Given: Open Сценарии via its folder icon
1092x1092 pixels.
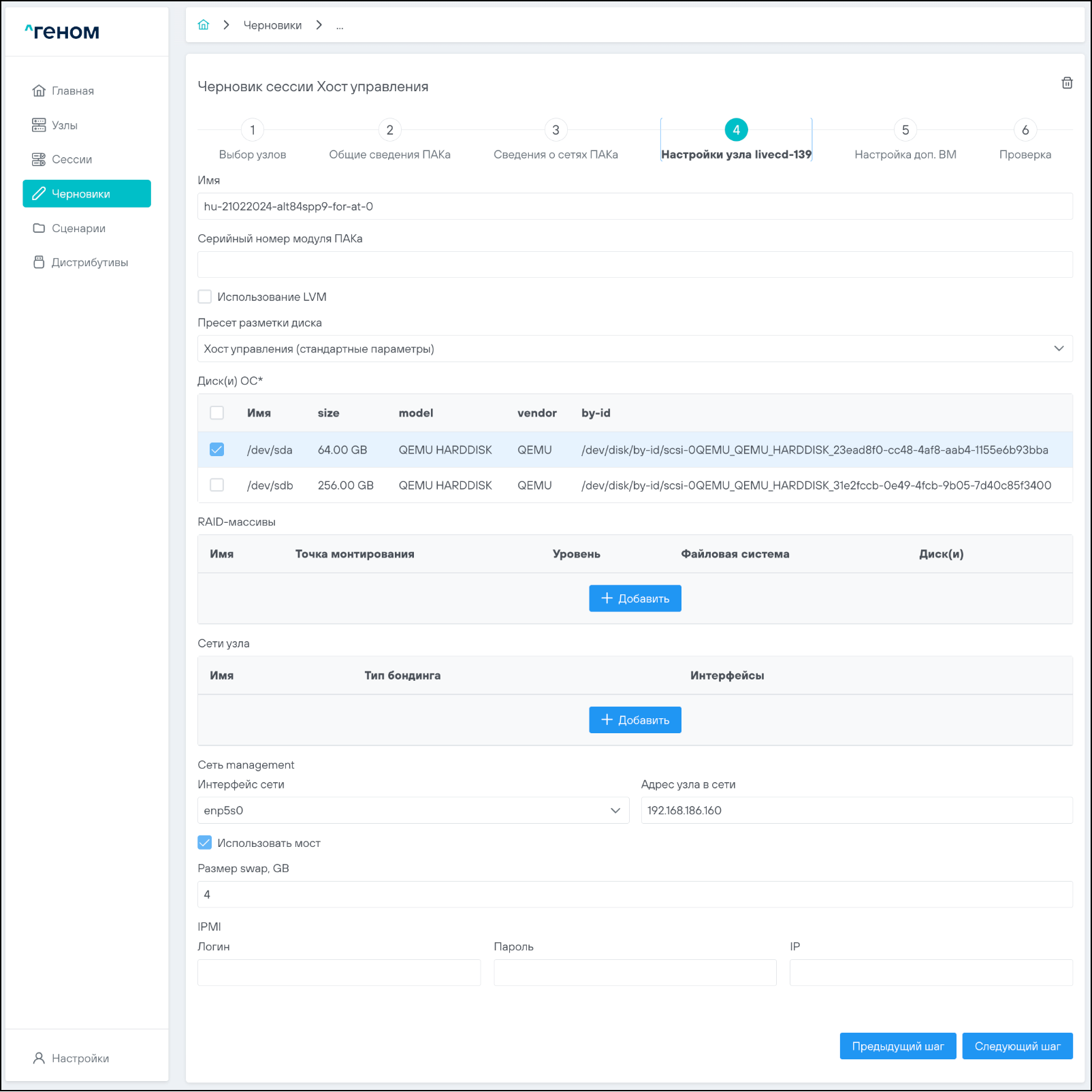Looking at the screenshot, I should tap(39, 228).
